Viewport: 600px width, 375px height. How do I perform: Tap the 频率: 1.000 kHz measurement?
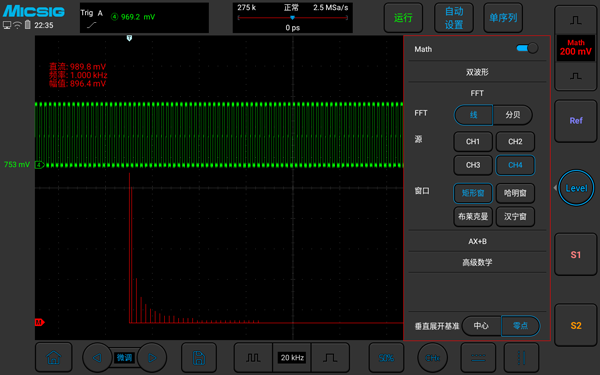pos(78,75)
